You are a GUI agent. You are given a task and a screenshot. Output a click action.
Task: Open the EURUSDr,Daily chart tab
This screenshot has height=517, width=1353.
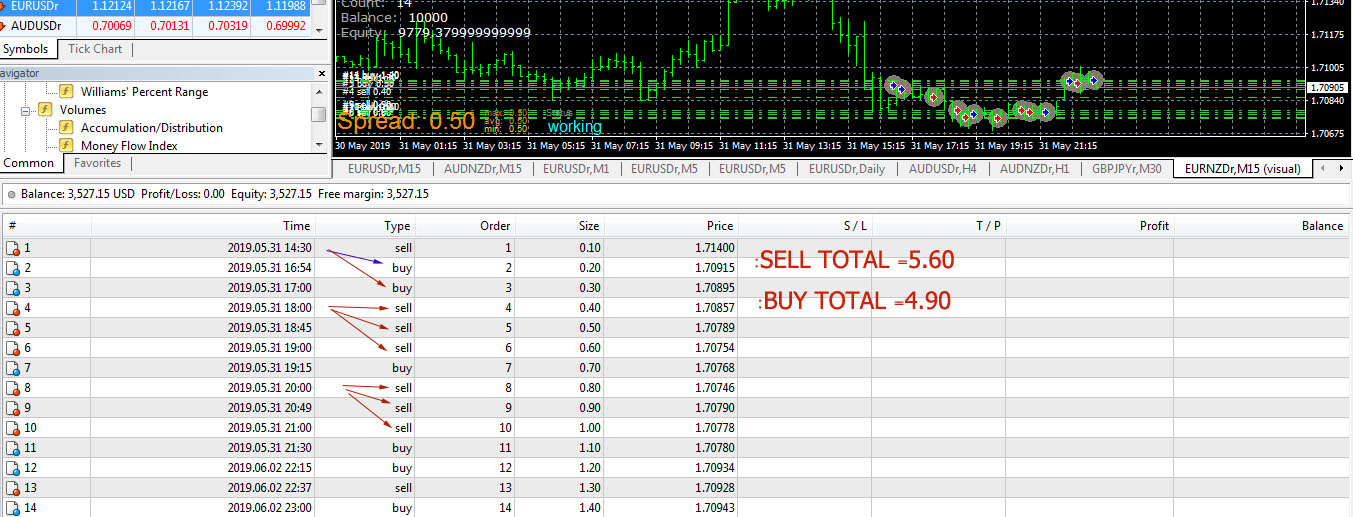point(847,169)
